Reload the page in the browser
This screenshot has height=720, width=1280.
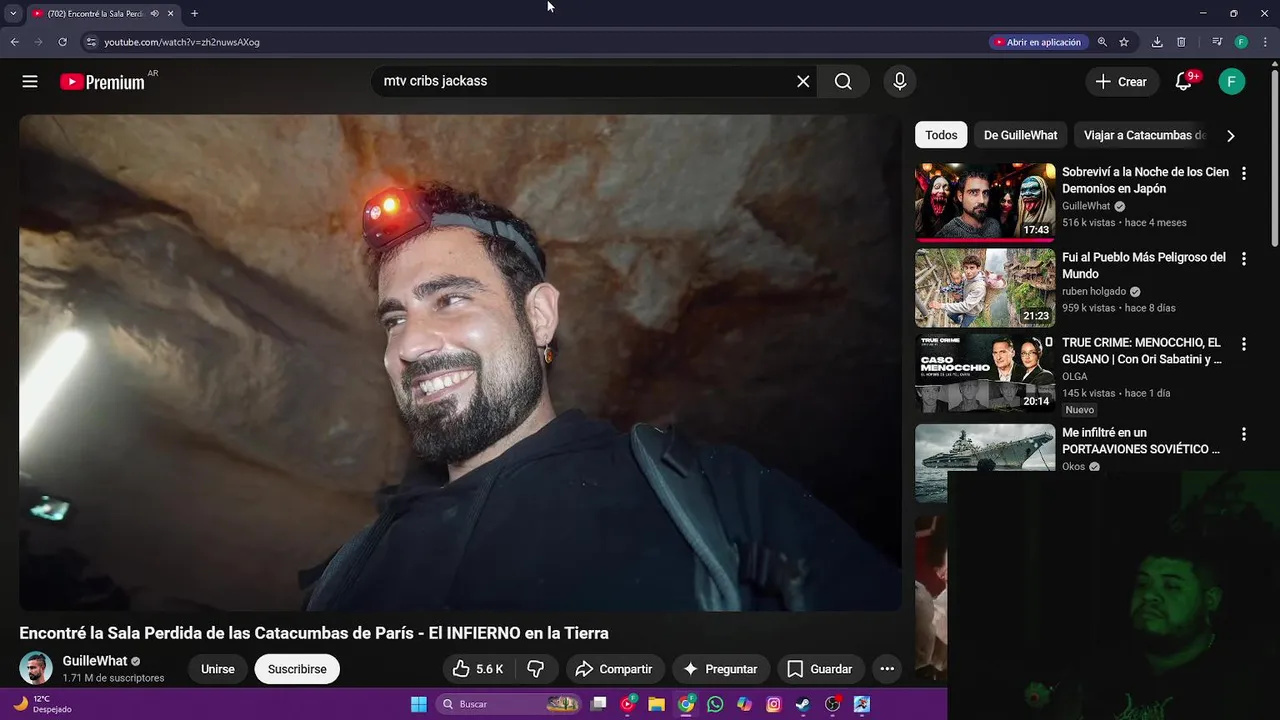pyautogui.click(x=62, y=42)
